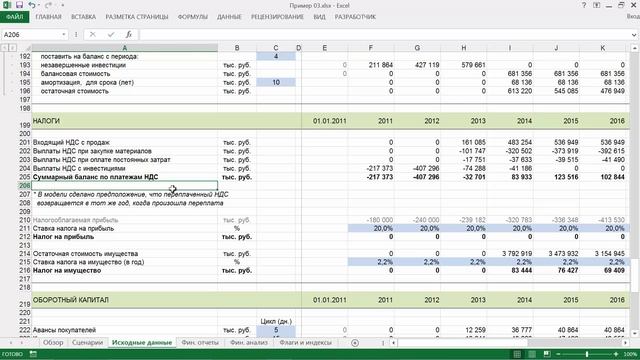Select cell 'Входящий НДС с продаж'
Screen dimensions: 640x360
(x=124, y=142)
